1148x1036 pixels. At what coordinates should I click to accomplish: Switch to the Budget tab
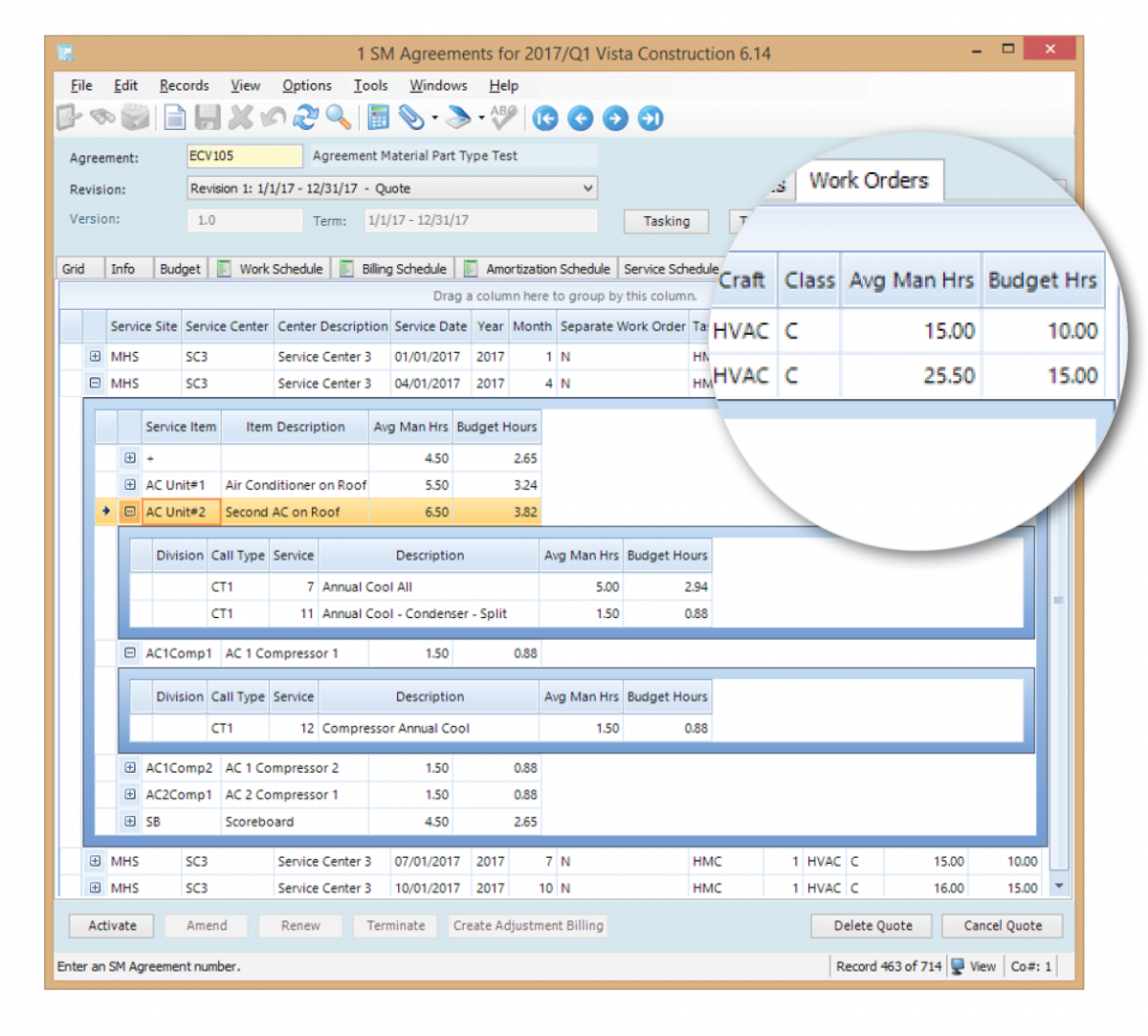[180, 269]
